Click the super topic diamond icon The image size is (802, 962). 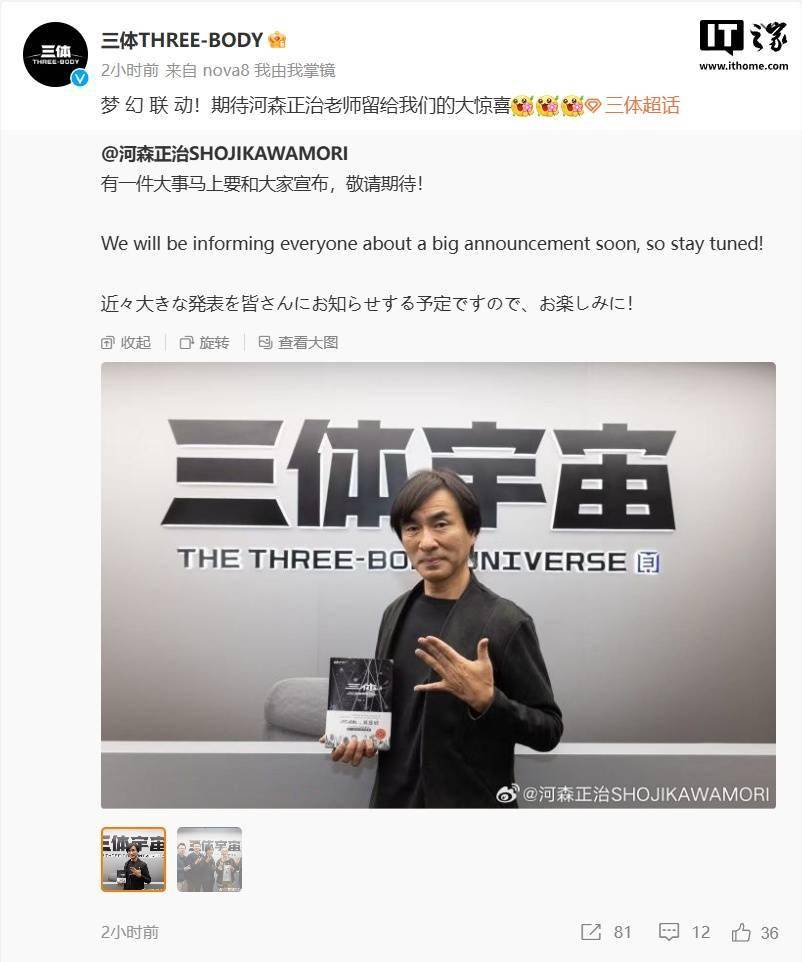click(x=593, y=106)
